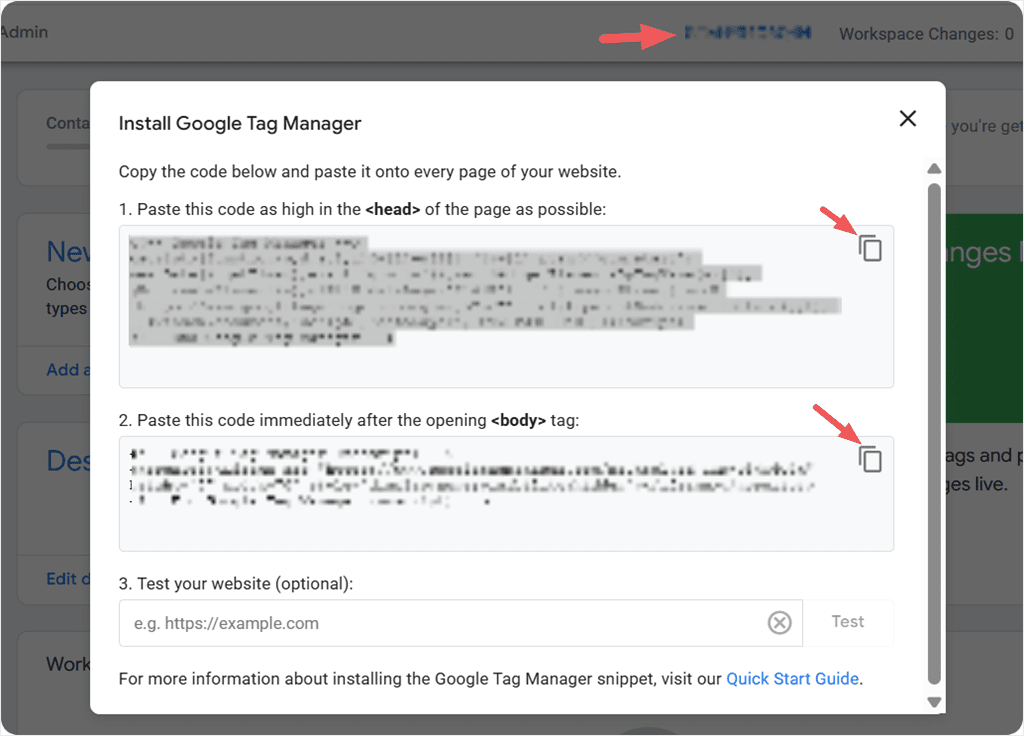
Task: Select the body code snippet text area
Action: coord(506,494)
